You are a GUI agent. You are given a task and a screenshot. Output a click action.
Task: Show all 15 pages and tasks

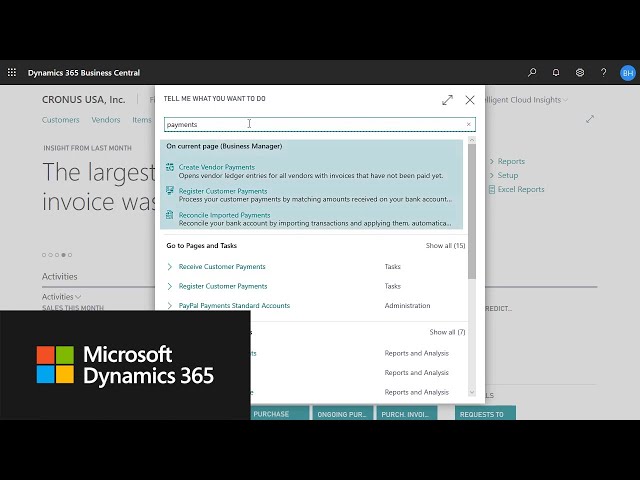point(445,246)
